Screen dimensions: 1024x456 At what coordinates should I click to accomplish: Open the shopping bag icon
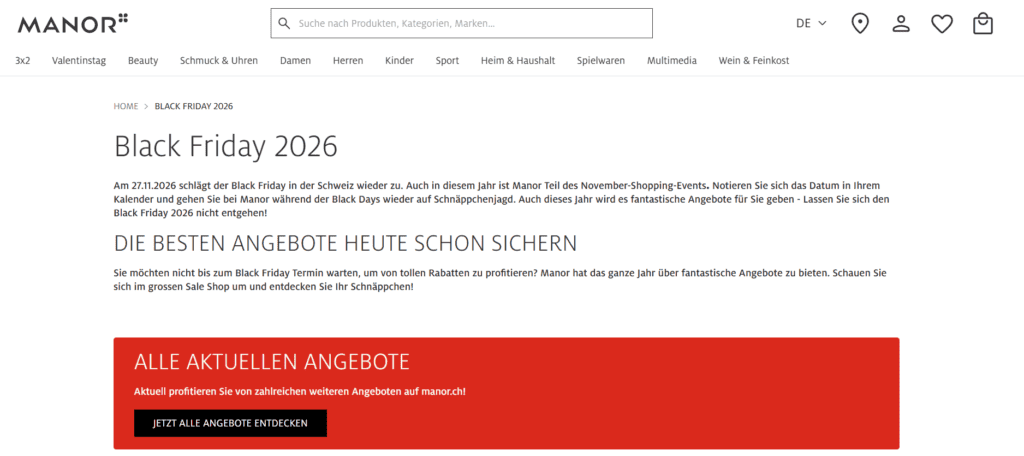(x=983, y=24)
